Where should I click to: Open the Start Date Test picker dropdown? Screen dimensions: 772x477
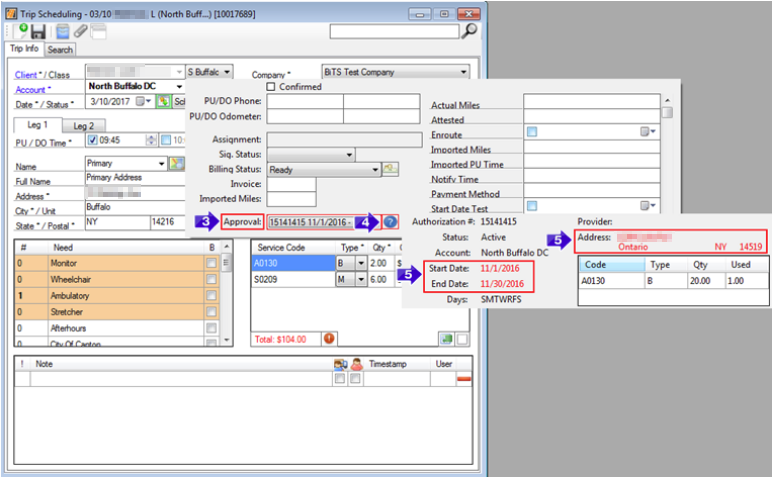(648, 206)
